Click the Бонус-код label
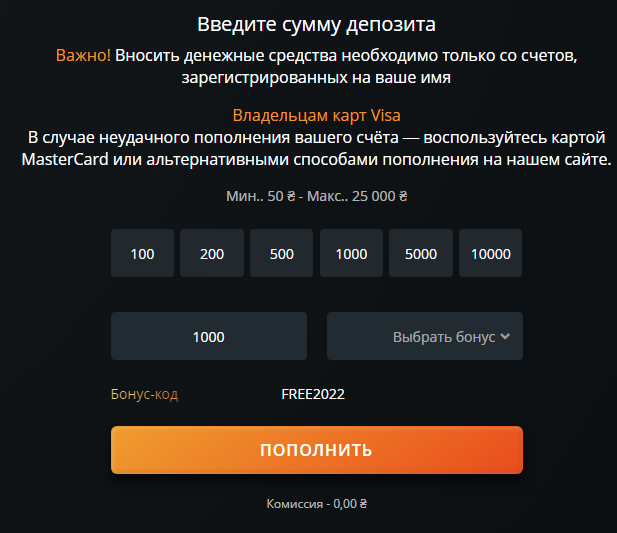The image size is (617, 533). (144, 394)
